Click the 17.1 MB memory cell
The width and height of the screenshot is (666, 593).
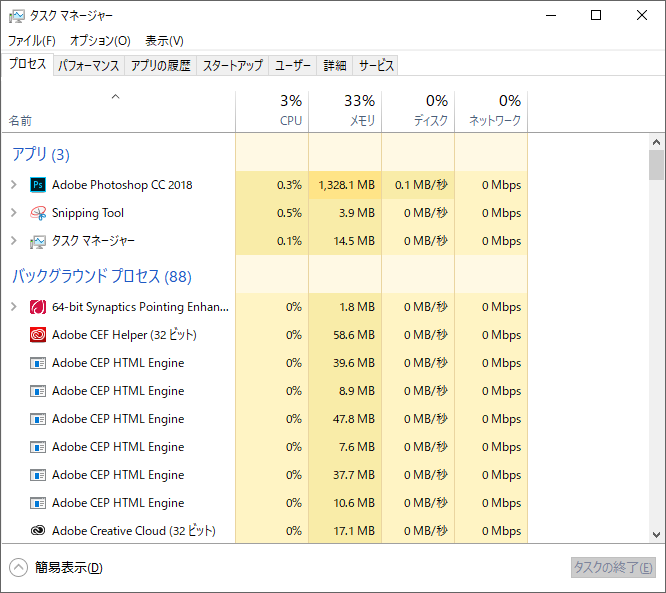pos(345,531)
